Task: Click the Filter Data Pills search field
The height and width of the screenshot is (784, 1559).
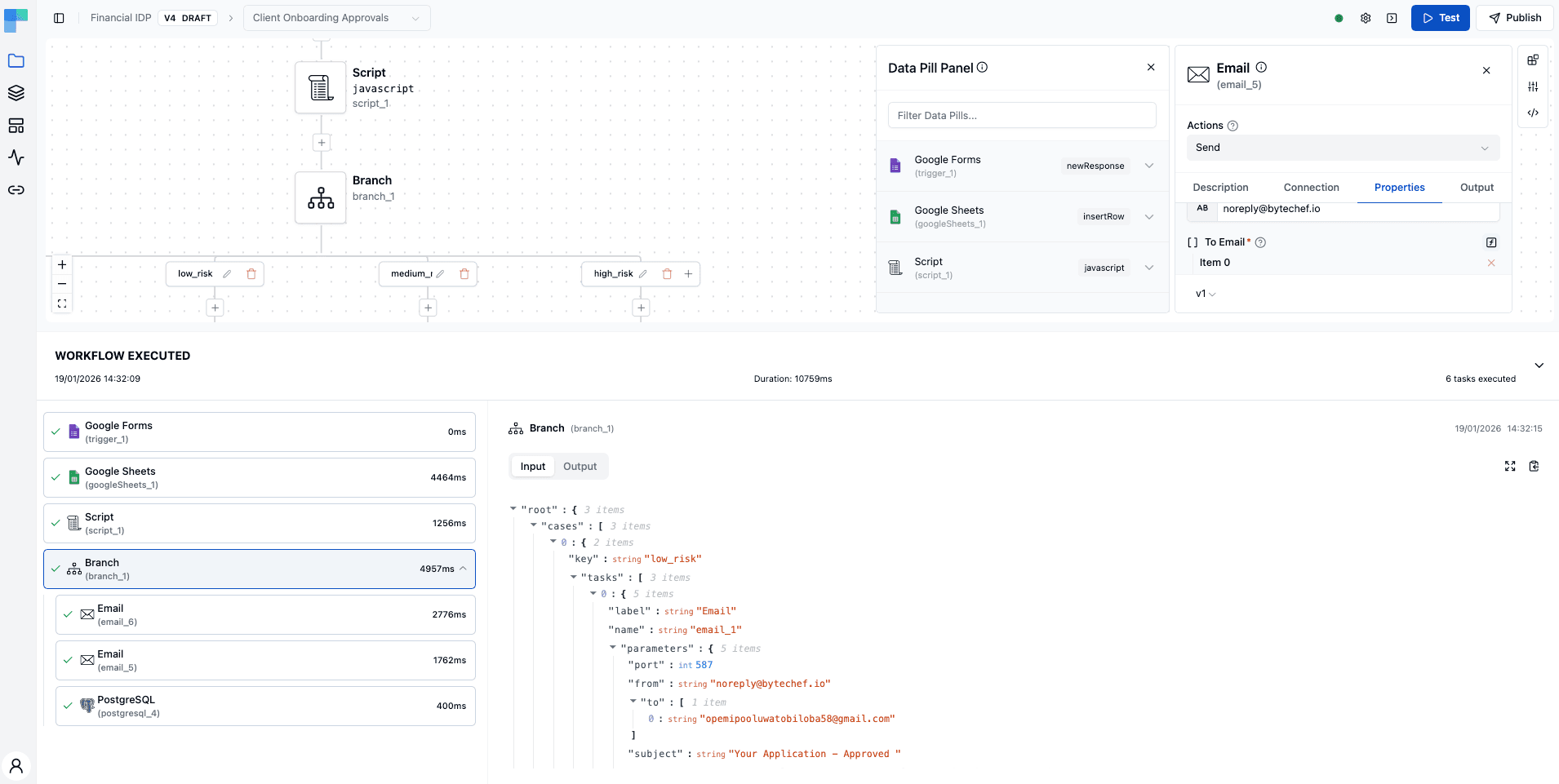Action: pyautogui.click(x=1020, y=115)
